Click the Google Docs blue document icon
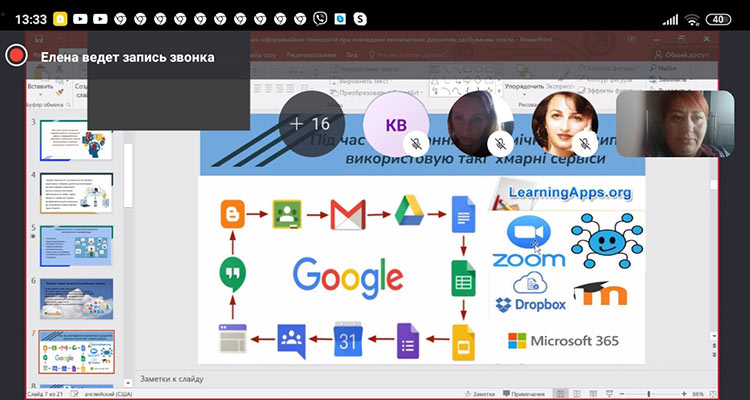Viewport: 750px width, 400px height. click(463, 214)
